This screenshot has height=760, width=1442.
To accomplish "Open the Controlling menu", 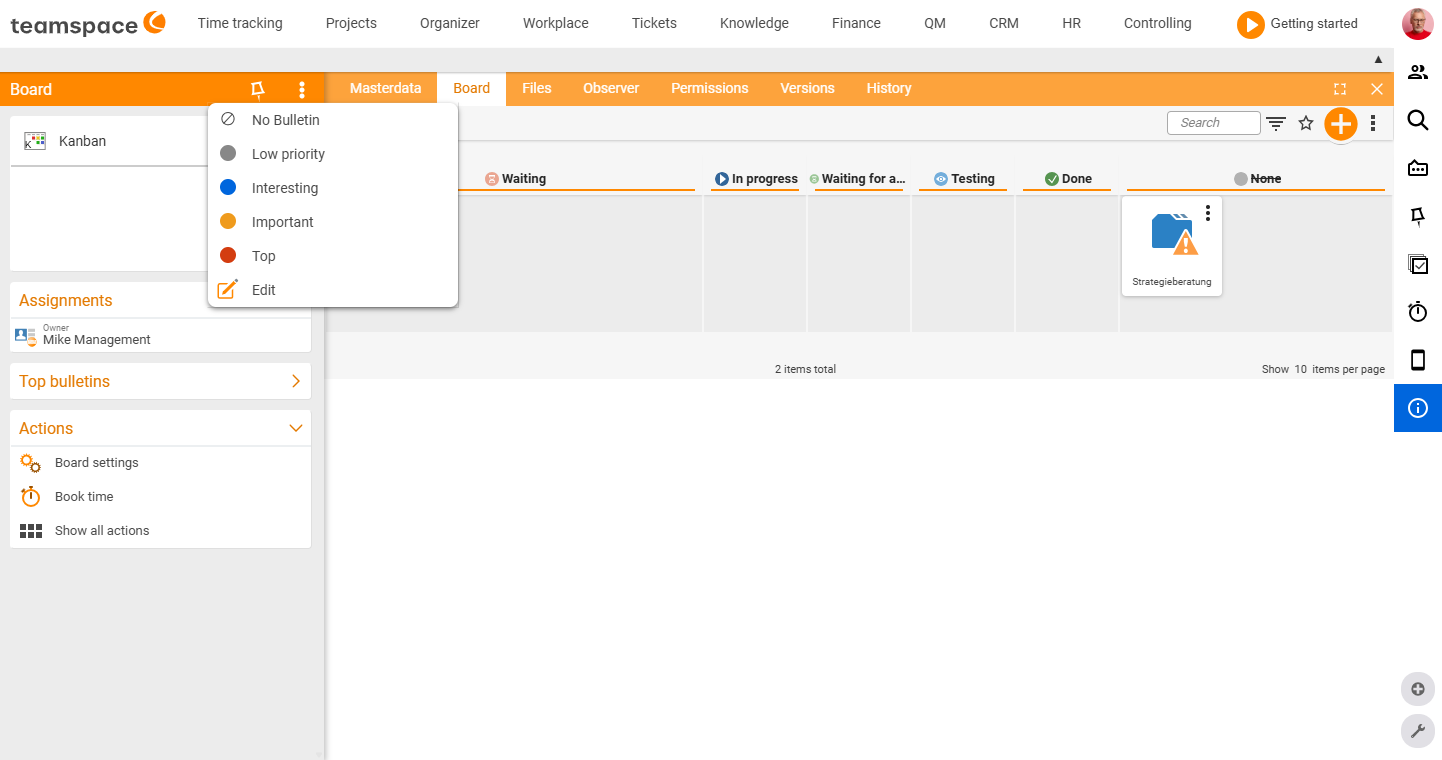I will (1158, 23).
